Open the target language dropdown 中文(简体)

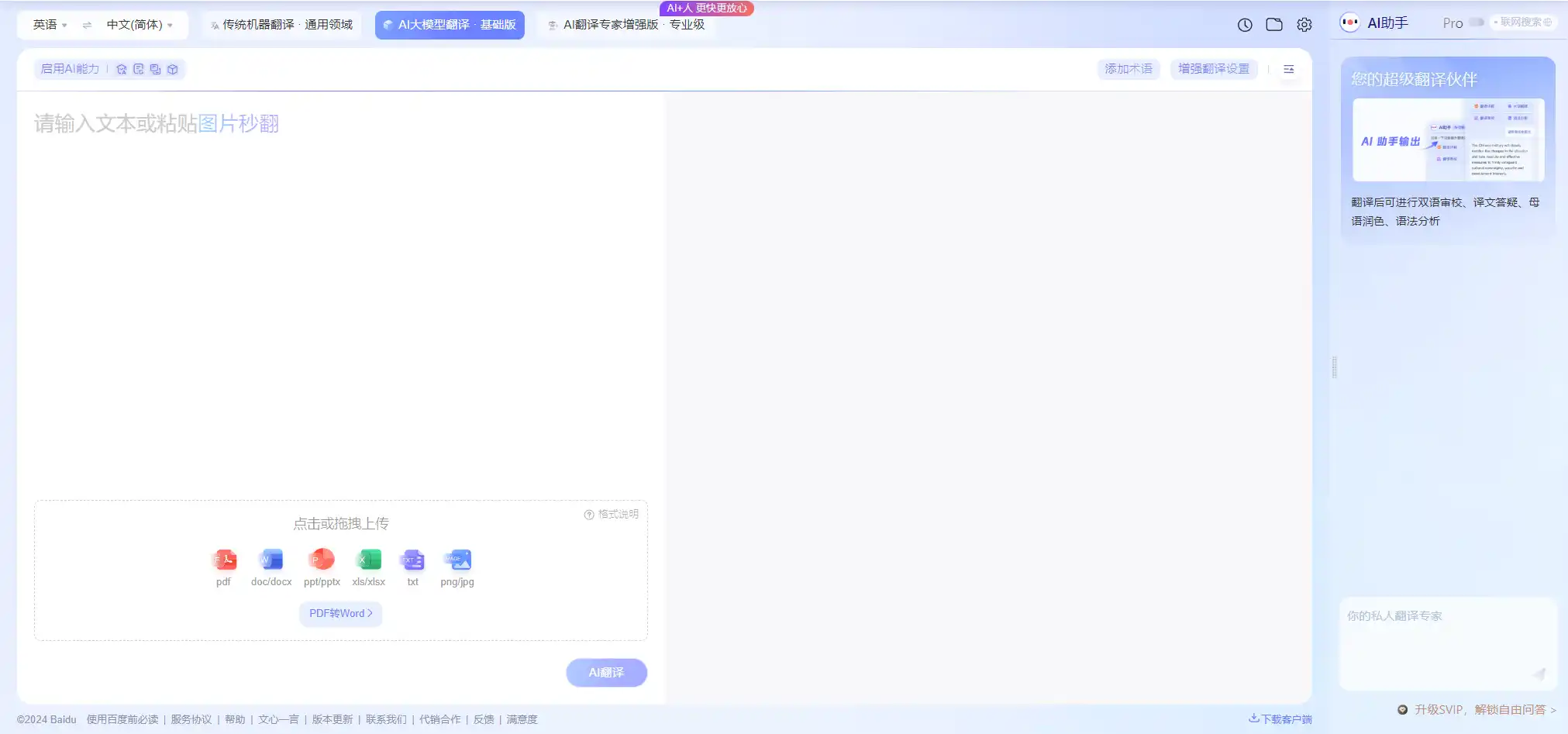(x=140, y=25)
